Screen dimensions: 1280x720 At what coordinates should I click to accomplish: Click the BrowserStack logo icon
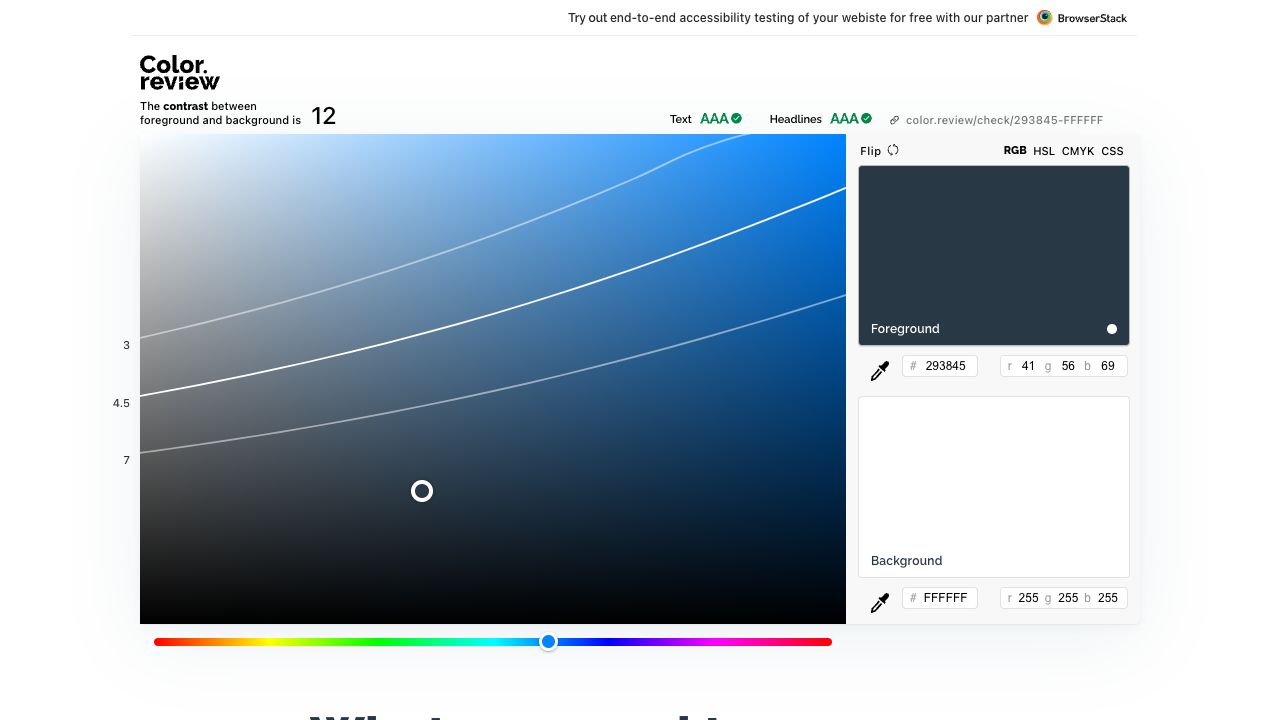[x=1044, y=17]
